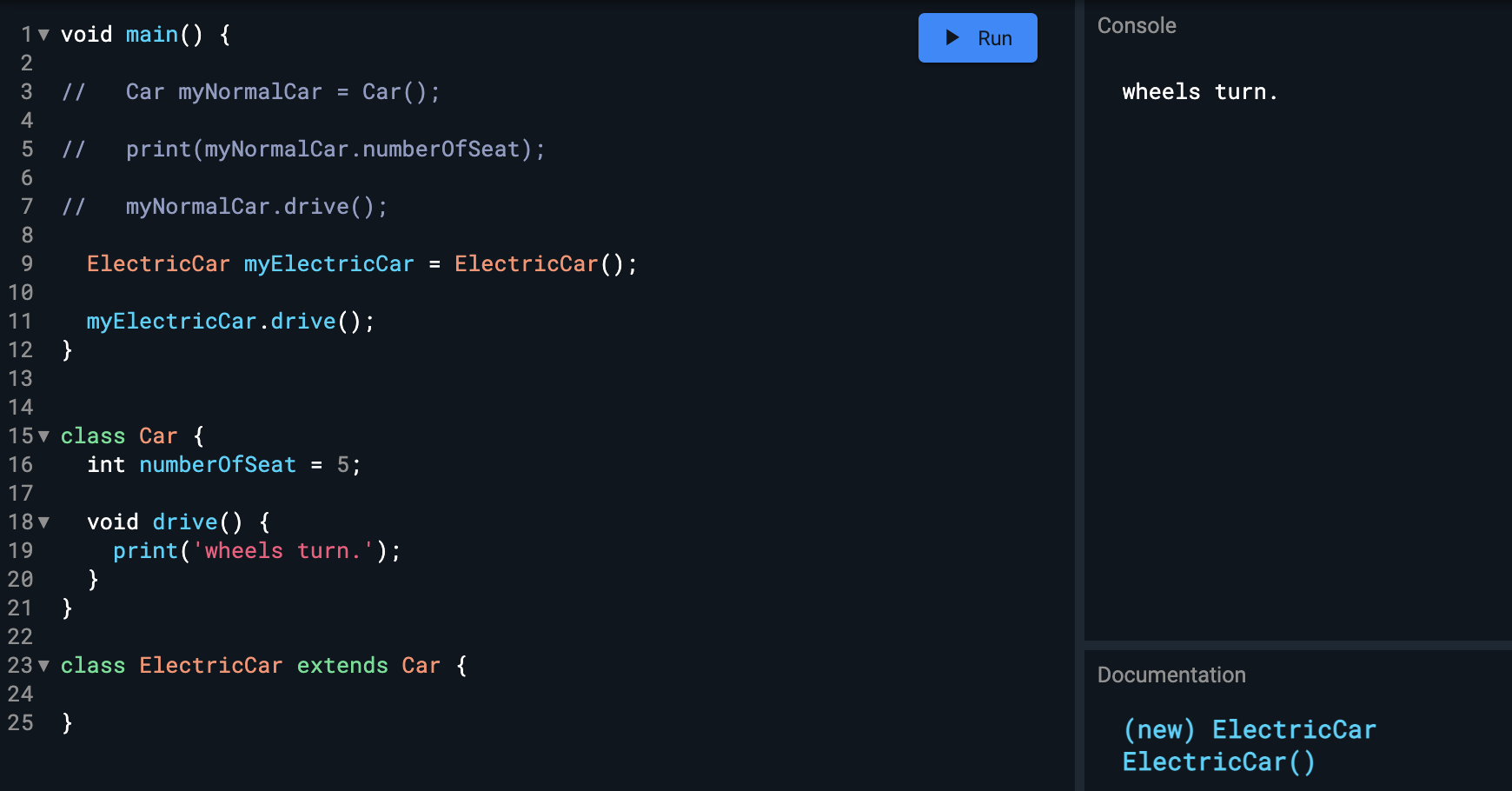Viewport: 1512px width, 791px height.
Task: Click the Console panel heading
Action: pyautogui.click(x=1137, y=25)
